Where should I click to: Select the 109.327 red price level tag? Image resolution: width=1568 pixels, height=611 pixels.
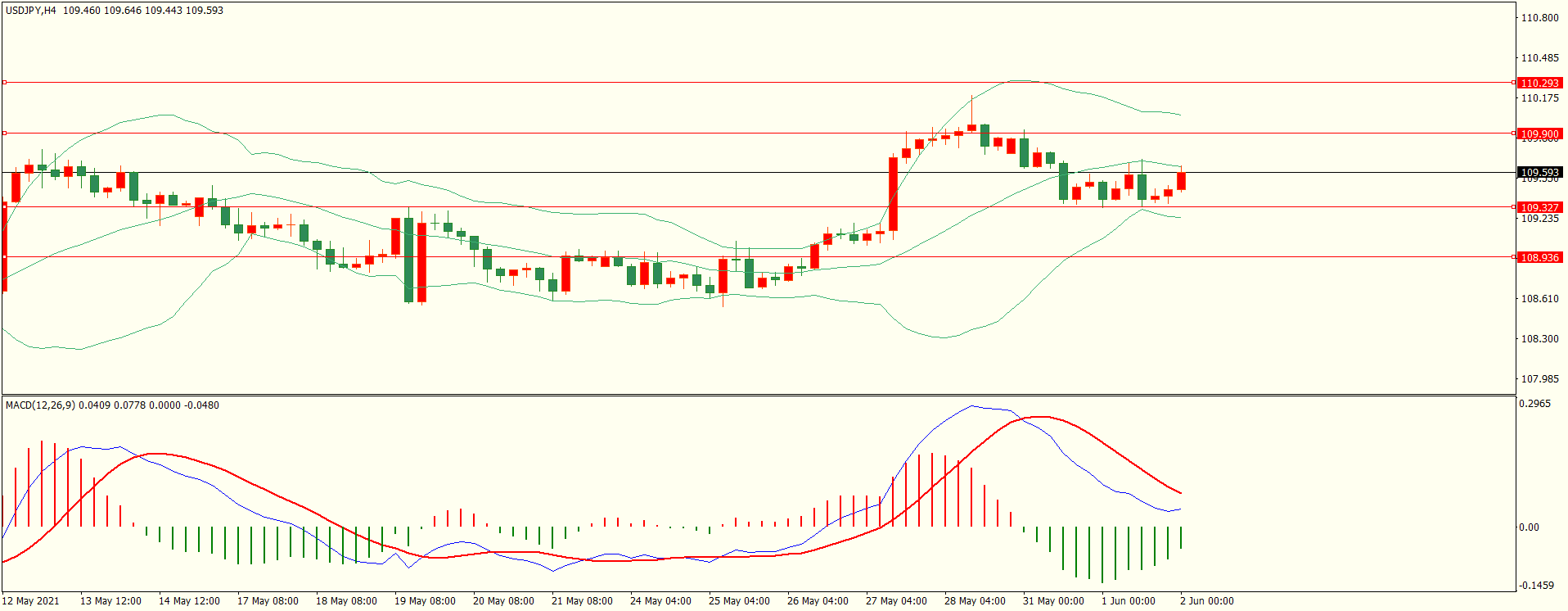(x=1539, y=207)
